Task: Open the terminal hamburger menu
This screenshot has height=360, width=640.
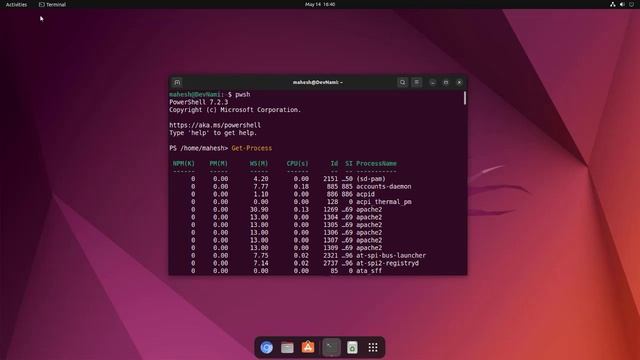Action: coord(417,82)
